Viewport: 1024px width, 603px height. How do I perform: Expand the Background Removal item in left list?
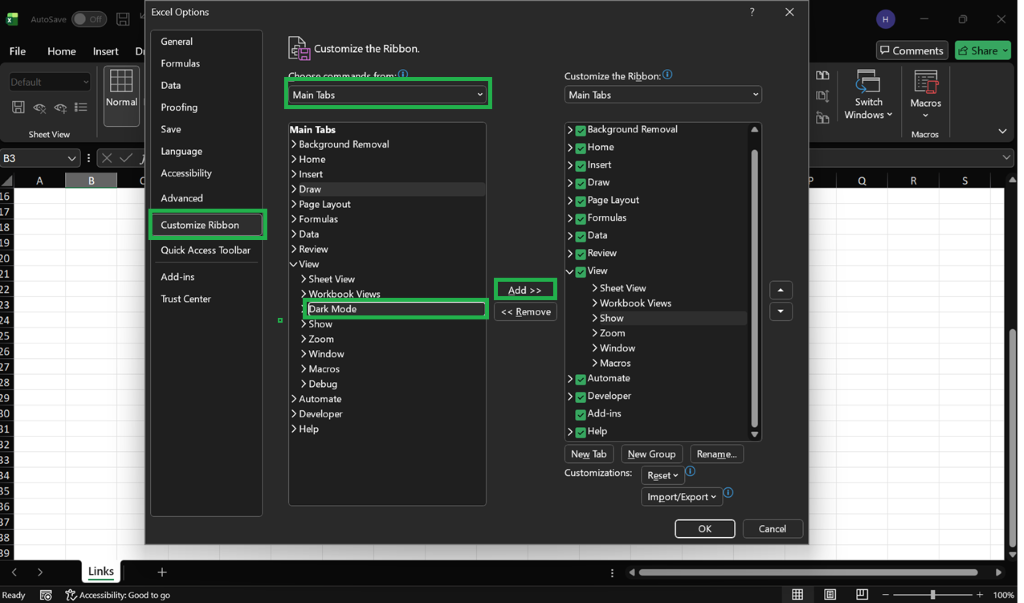click(x=294, y=144)
